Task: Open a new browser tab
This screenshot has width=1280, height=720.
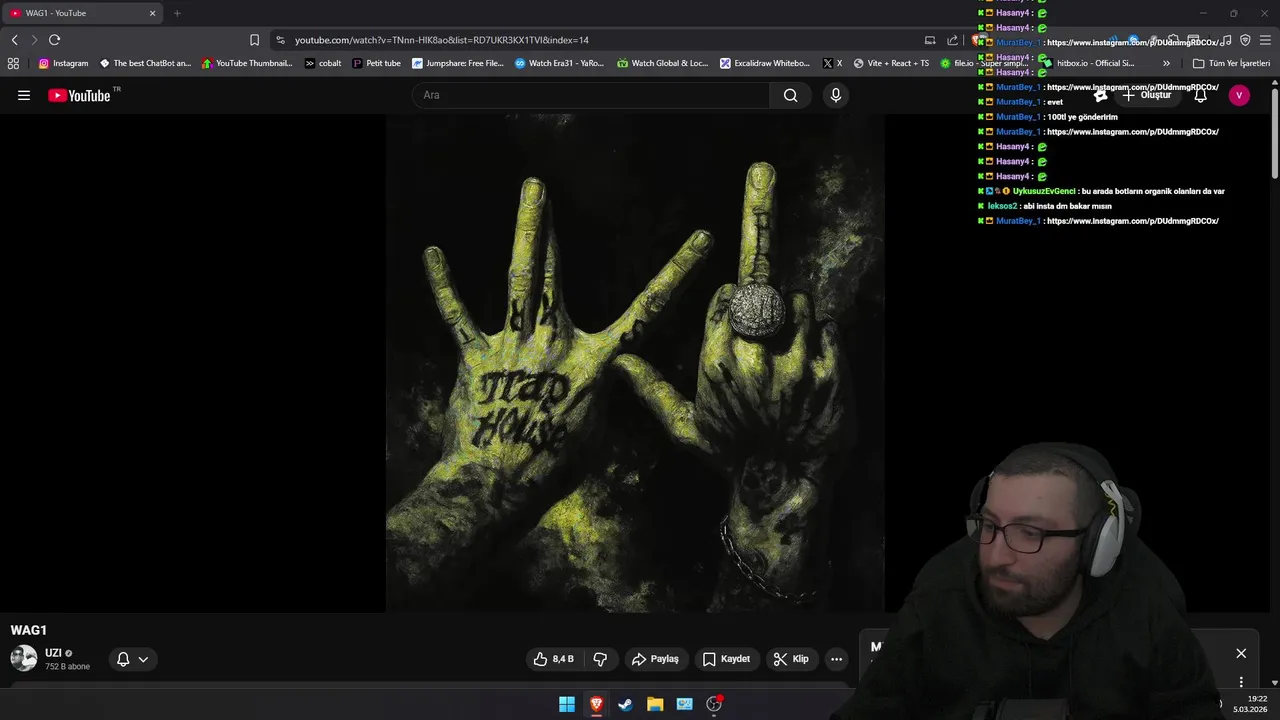Action: 177,13
